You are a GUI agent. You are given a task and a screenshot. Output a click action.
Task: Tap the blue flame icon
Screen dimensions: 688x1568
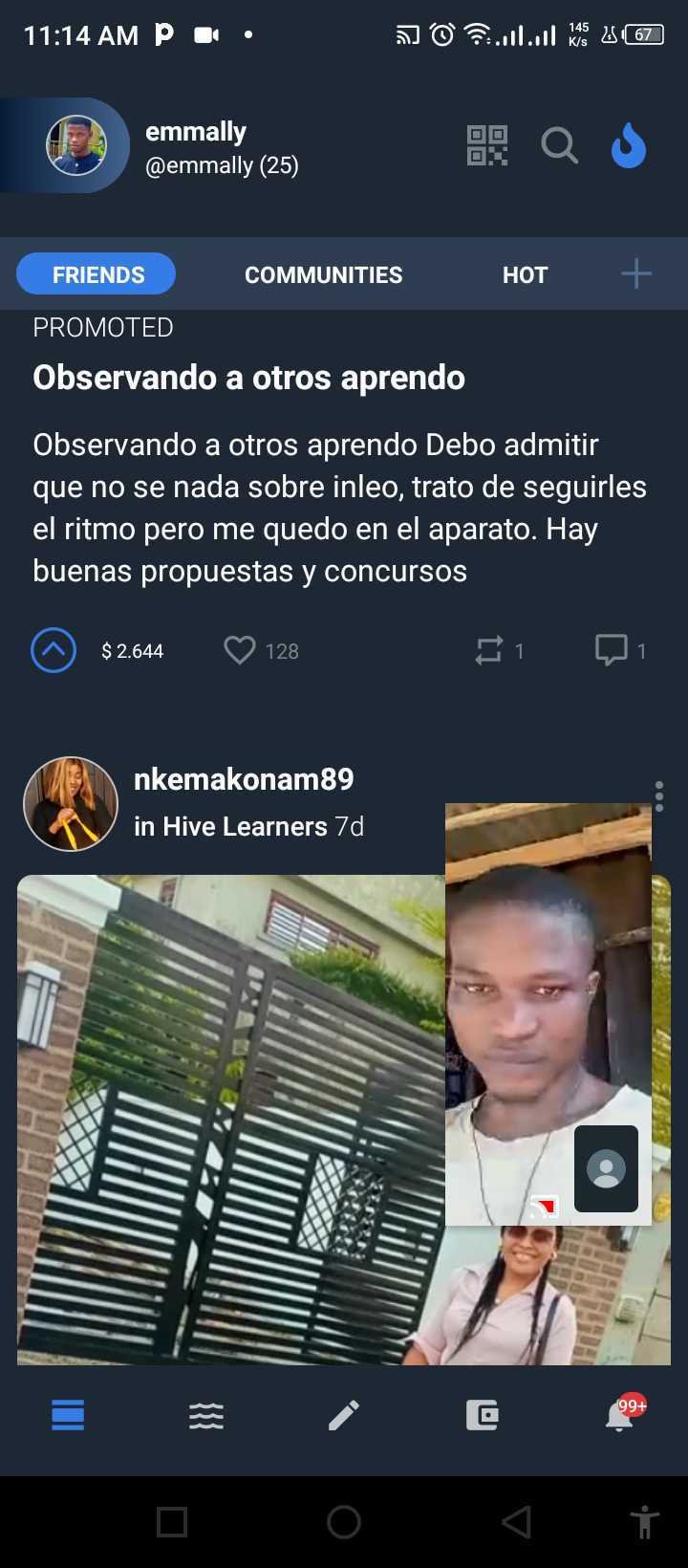629,146
